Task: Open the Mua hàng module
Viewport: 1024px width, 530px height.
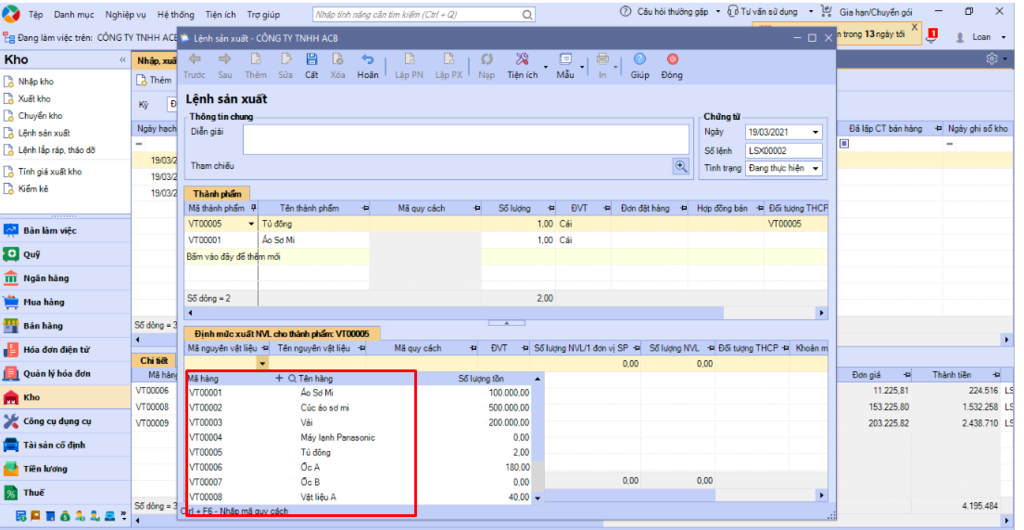Action: tap(65, 302)
